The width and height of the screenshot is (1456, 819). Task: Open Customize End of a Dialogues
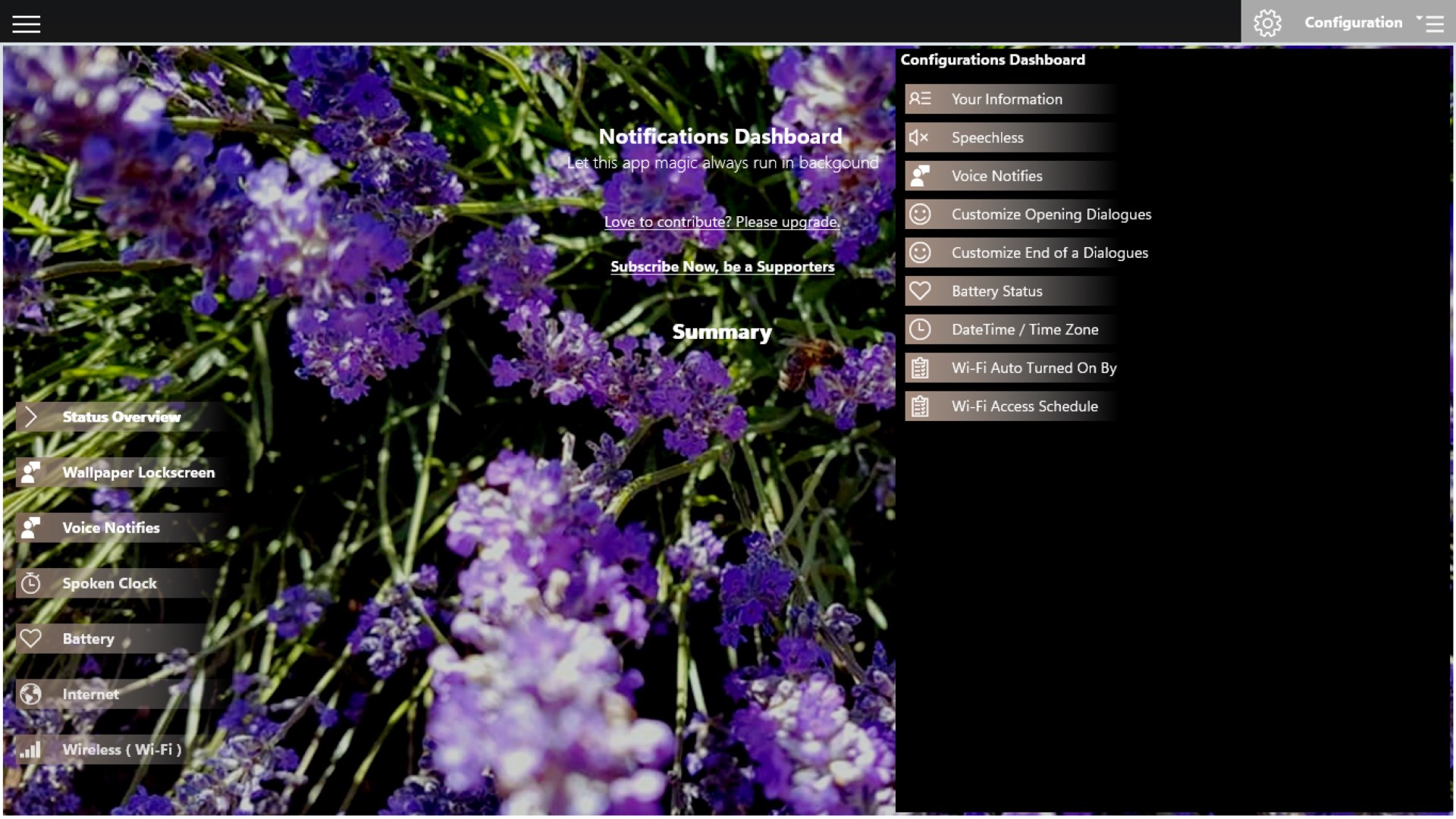(1049, 253)
